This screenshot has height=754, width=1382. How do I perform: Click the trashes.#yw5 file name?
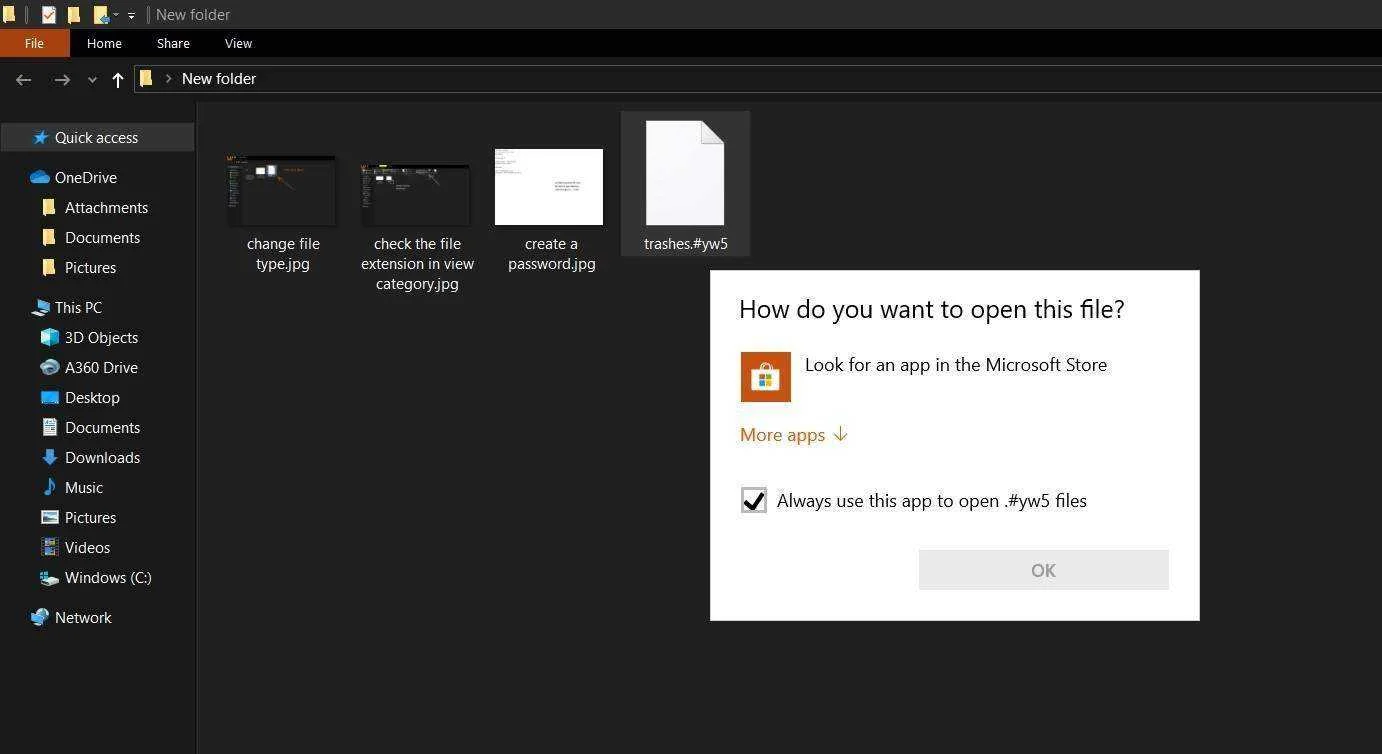click(686, 244)
